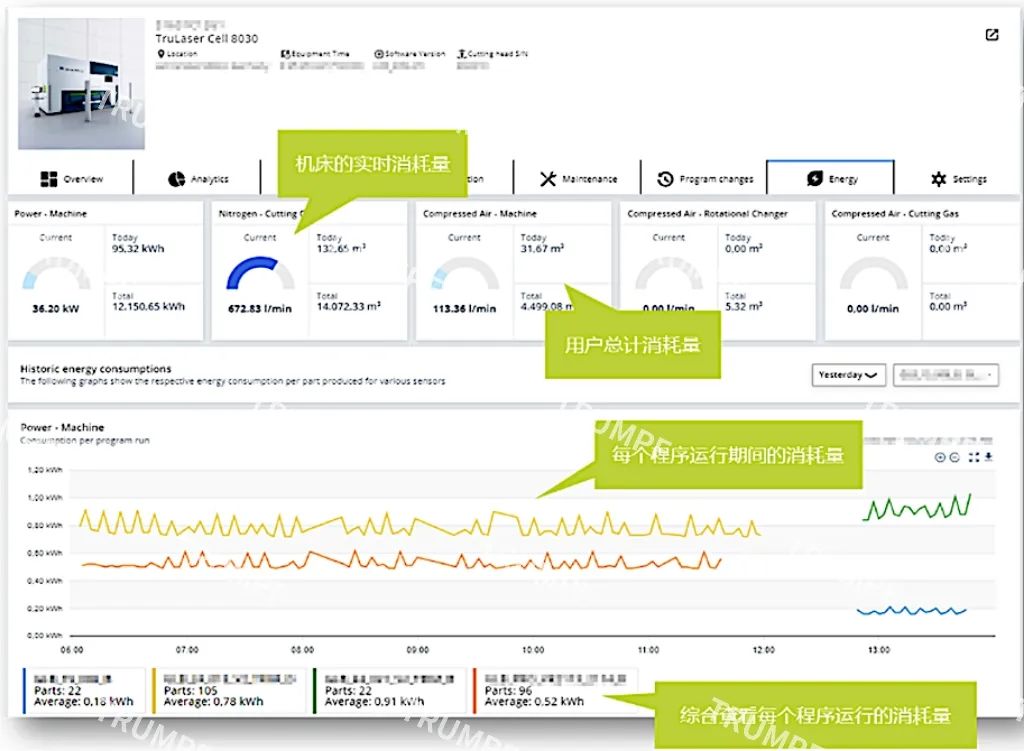Download the Power - Machine chart
The height and width of the screenshot is (751, 1024).
[989, 456]
